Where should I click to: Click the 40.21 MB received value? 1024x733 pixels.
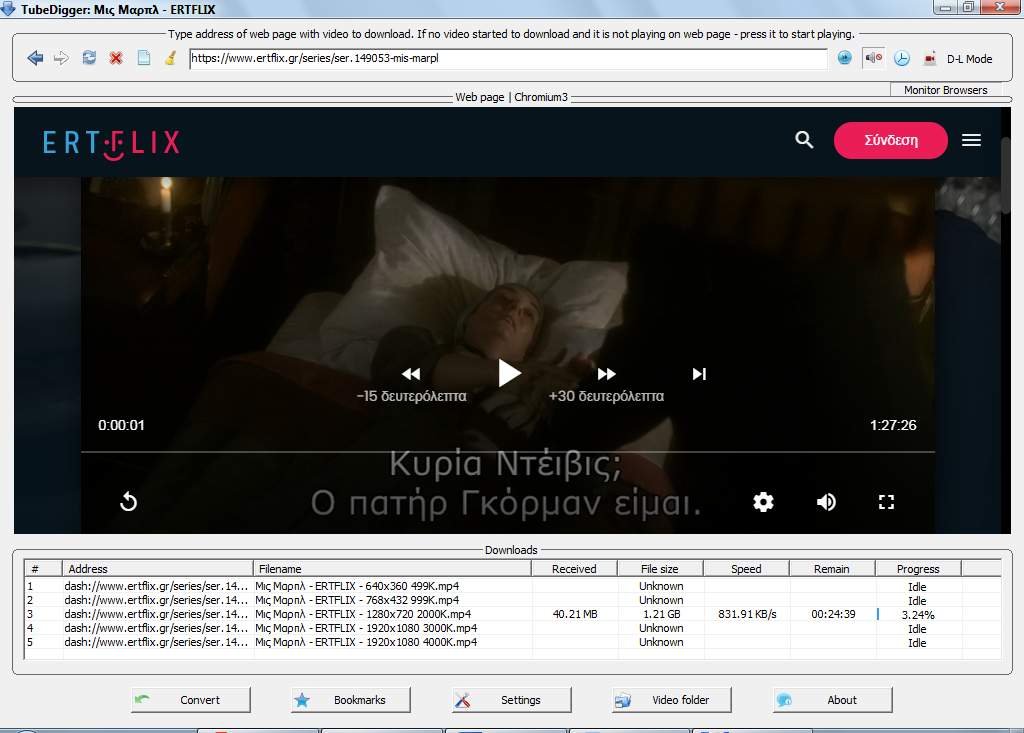[575, 614]
